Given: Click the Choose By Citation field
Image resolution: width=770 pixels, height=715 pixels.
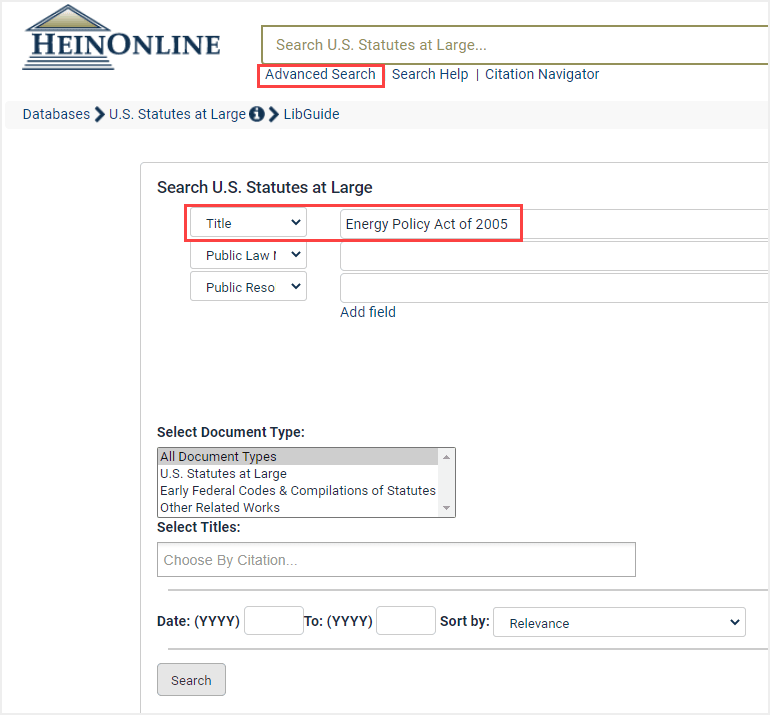Looking at the screenshot, I should click(x=396, y=560).
